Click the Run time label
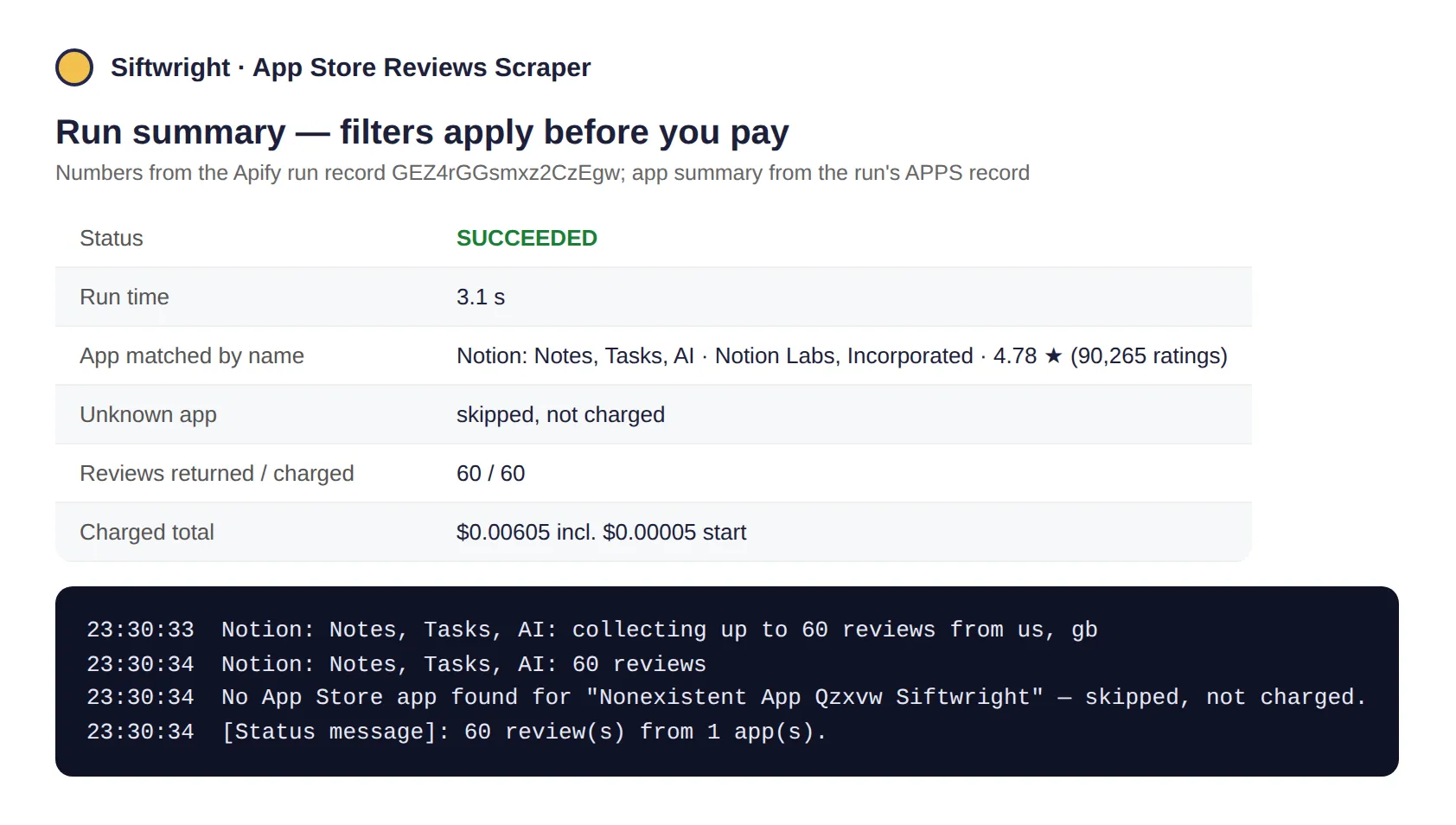 pos(125,297)
